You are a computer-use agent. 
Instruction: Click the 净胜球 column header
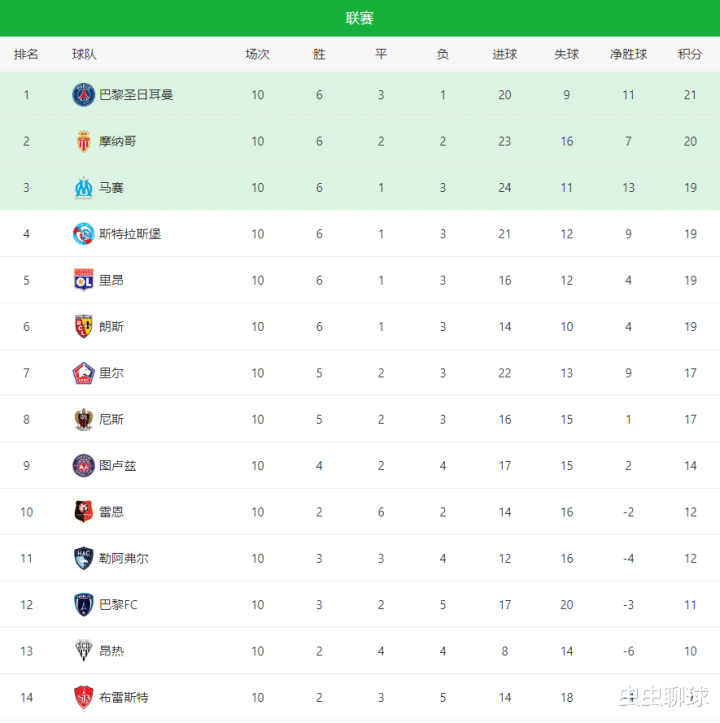[628, 54]
